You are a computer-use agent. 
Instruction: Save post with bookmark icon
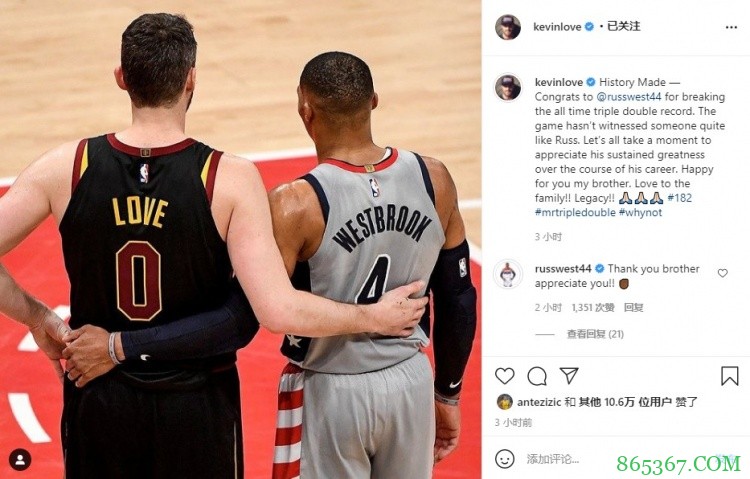coord(729,376)
